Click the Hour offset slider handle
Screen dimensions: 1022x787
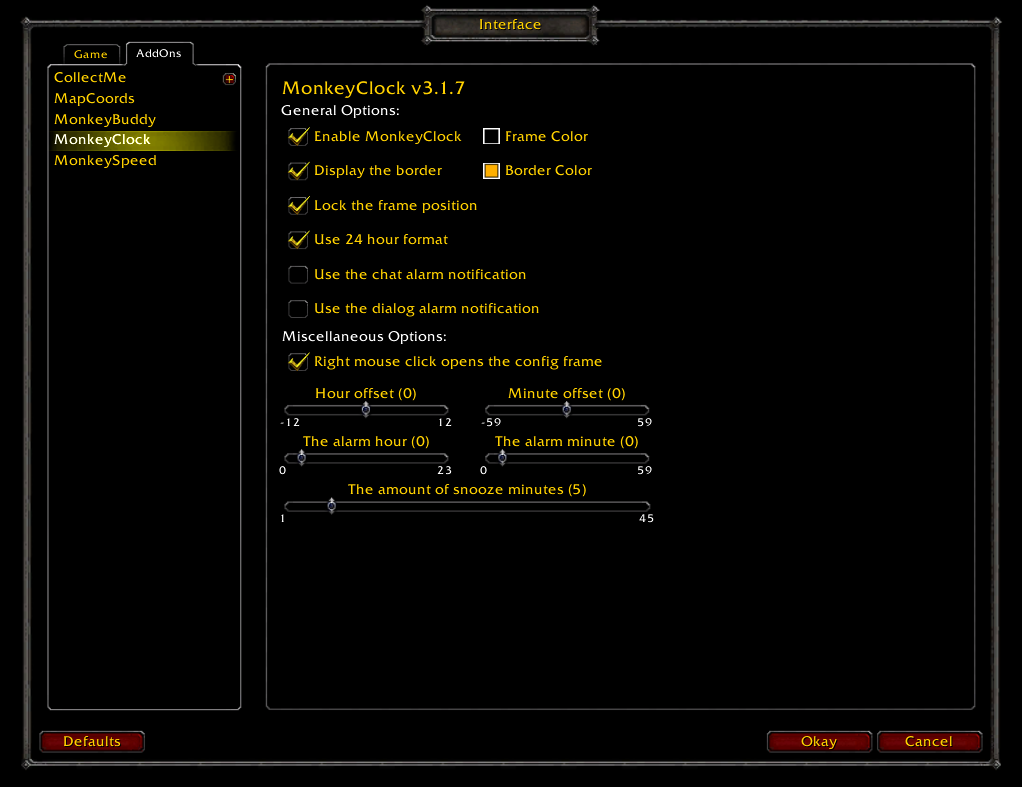tap(366, 409)
